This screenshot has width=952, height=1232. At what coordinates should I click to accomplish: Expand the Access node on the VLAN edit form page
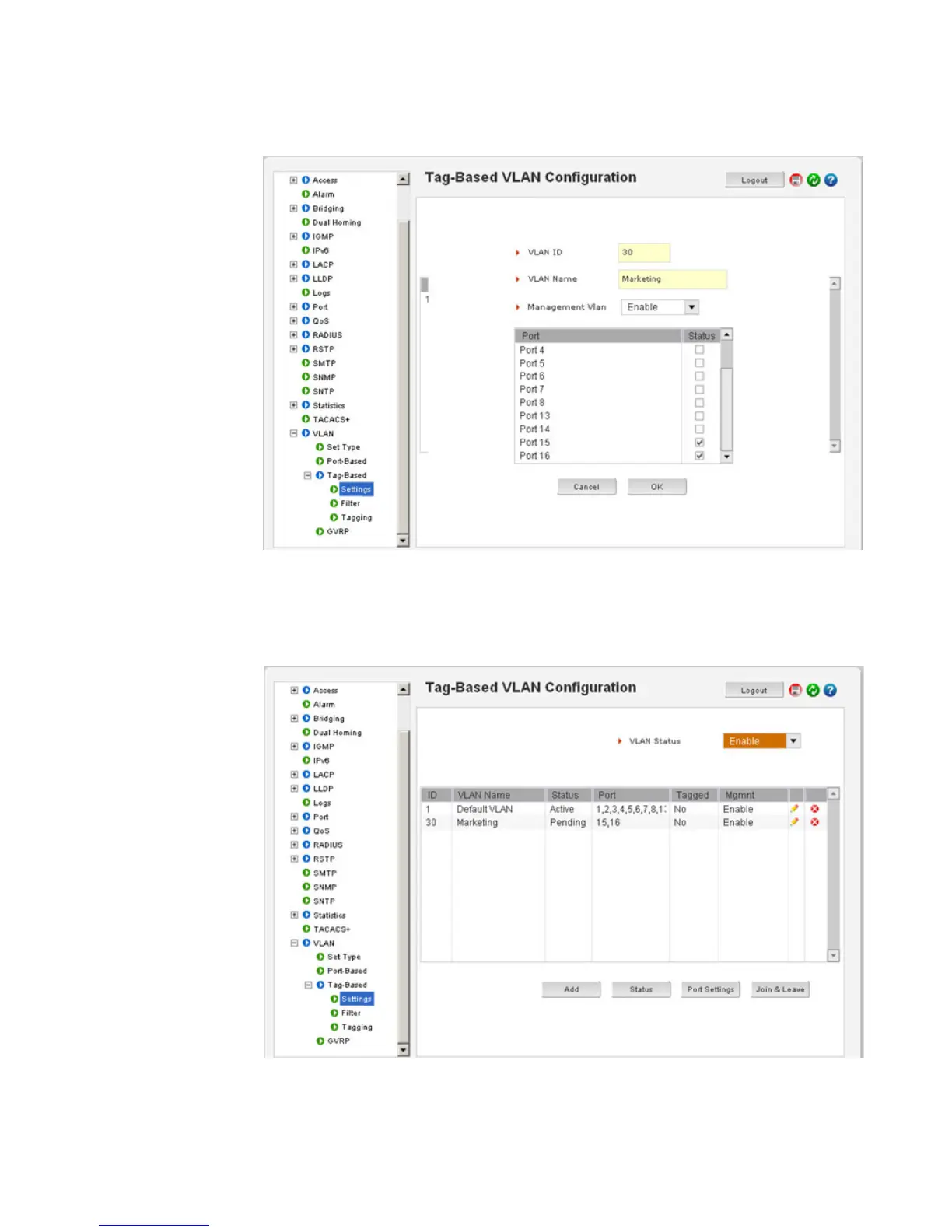293,180
